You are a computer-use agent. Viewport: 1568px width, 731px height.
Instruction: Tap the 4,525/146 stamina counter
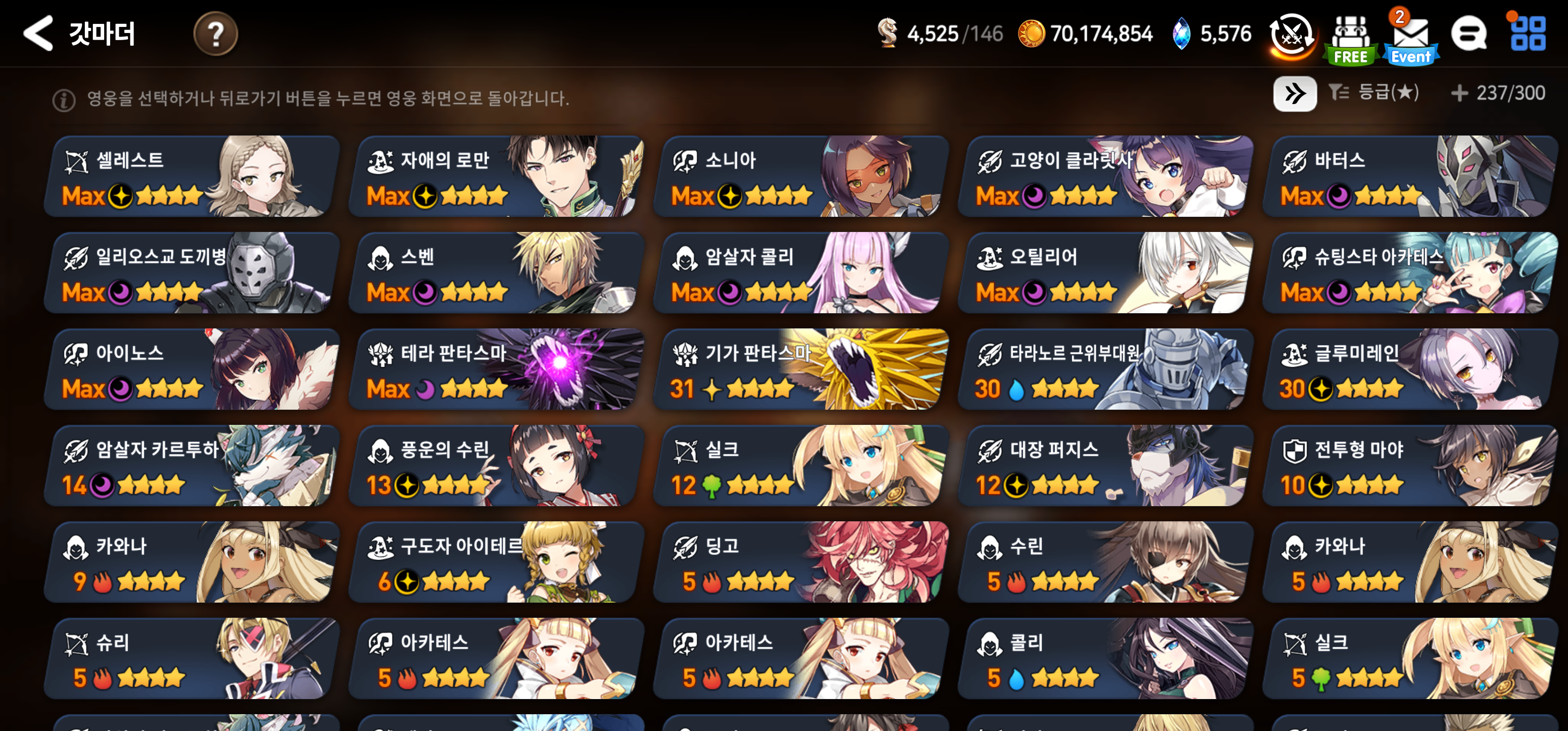tap(940, 34)
